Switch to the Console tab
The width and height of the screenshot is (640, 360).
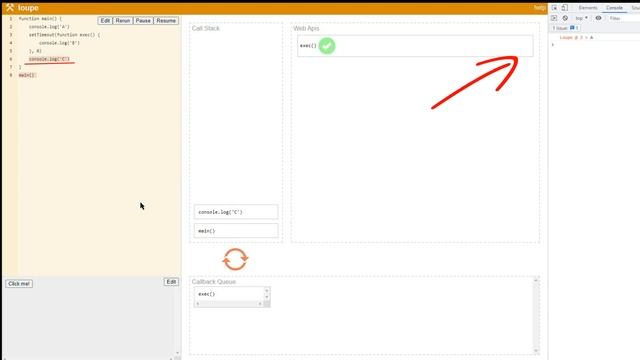pos(614,8)
